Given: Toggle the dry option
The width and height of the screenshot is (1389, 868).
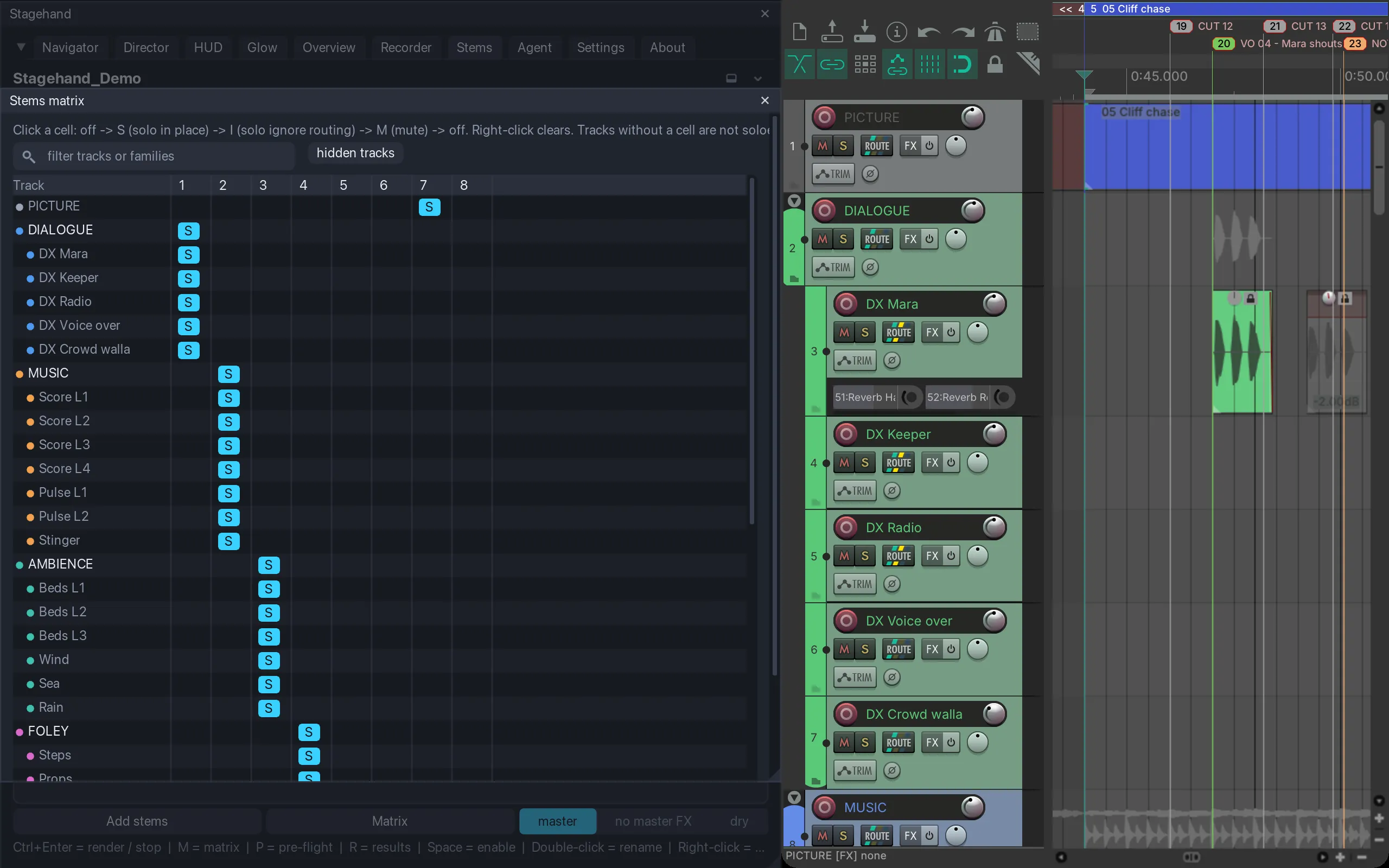Looking at the screenshot, I should pos(738,821).
